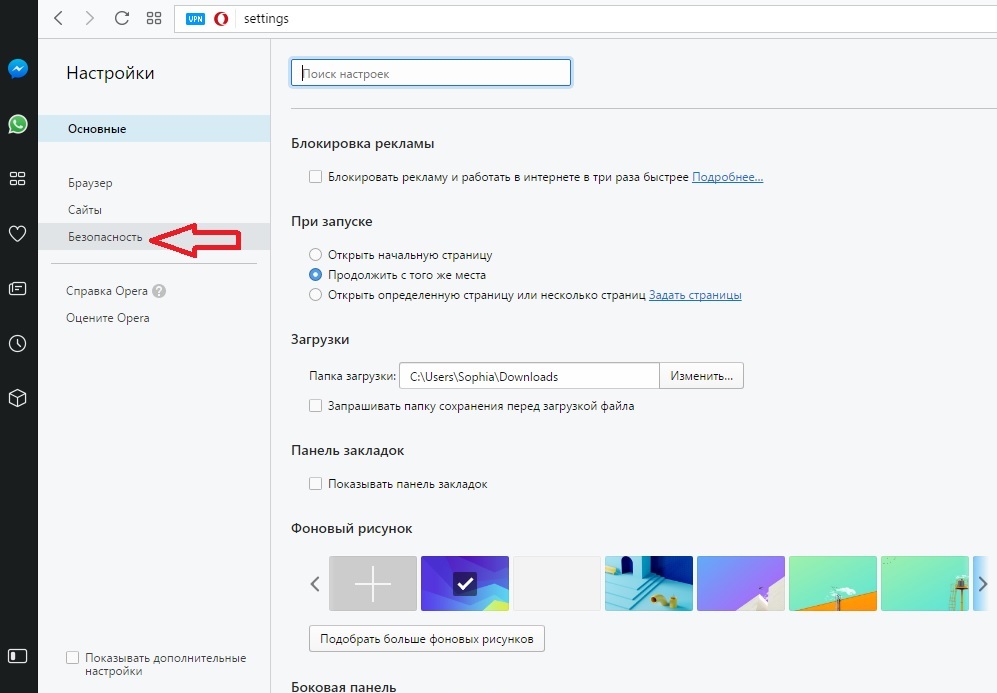Image resolution: width=997 pixels, height=693 pixels.
Task: Open the Браузер settings section
Action: pos(90,182)
